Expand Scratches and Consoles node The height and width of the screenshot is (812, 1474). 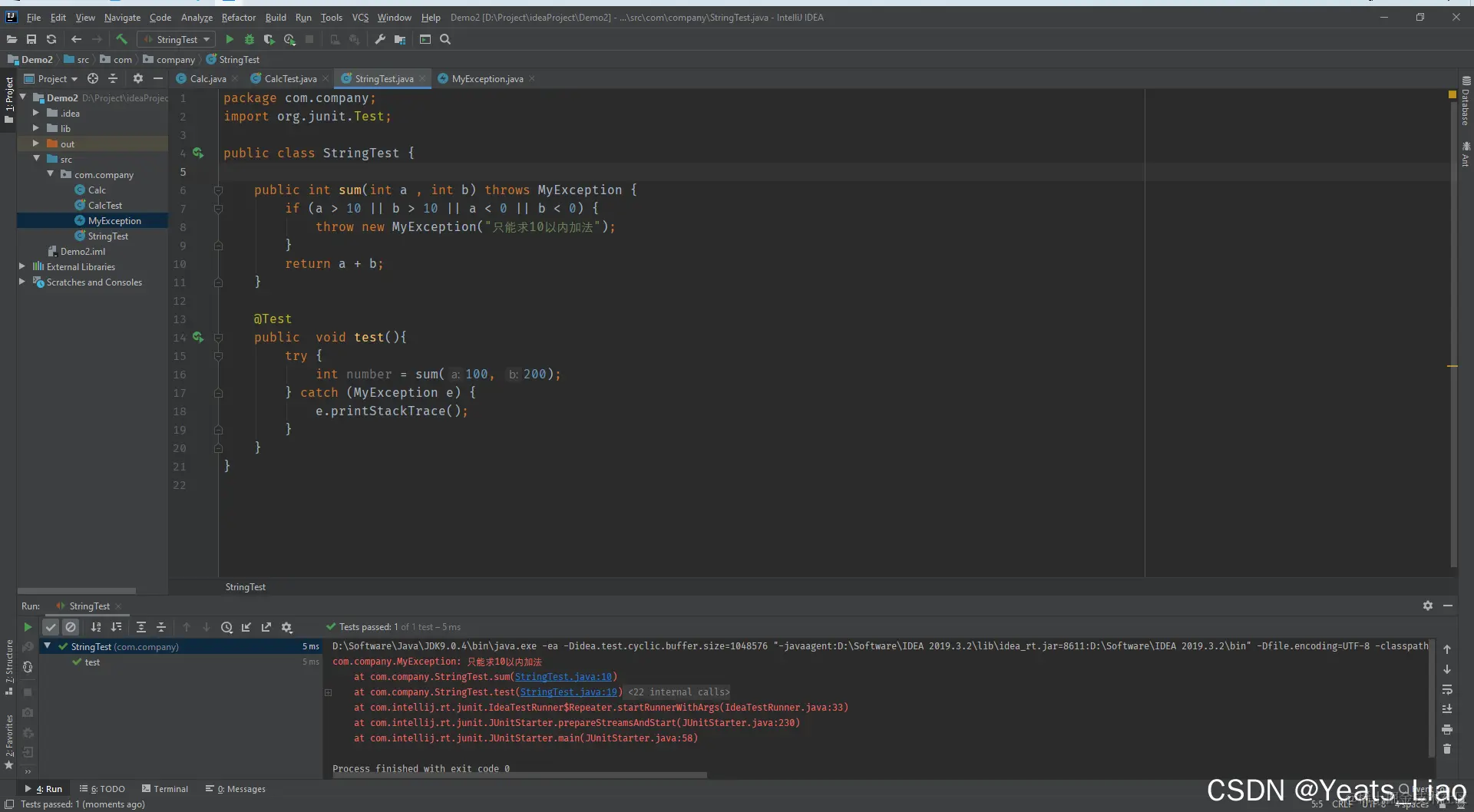point(22,282)
